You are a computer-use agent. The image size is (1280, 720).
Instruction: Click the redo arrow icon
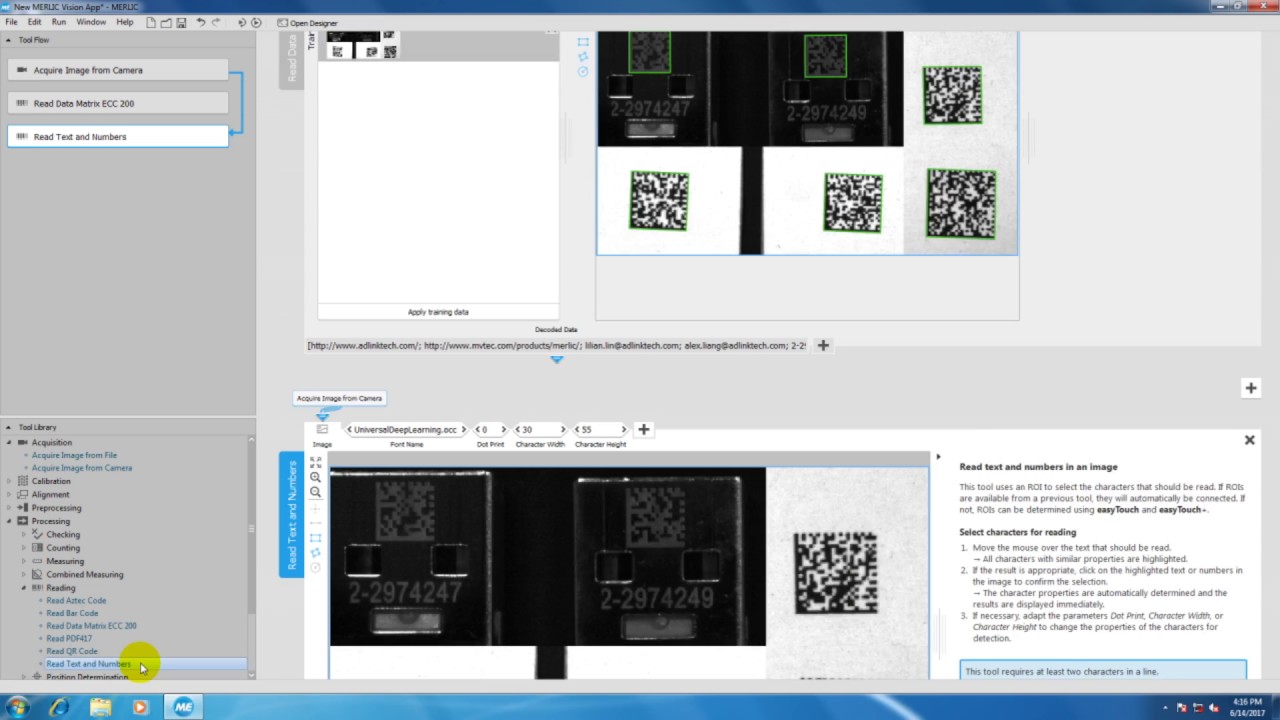tap(216, 22)
